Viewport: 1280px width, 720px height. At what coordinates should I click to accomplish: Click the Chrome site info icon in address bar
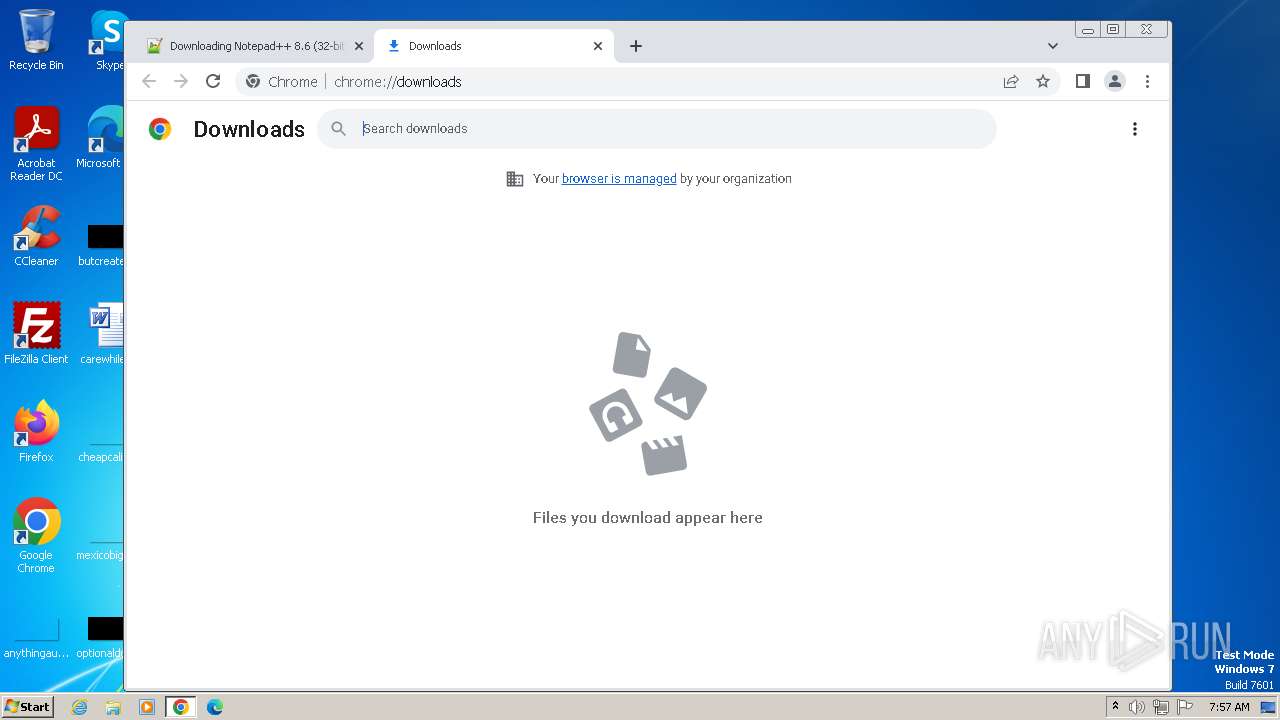(x=253, y=82)
